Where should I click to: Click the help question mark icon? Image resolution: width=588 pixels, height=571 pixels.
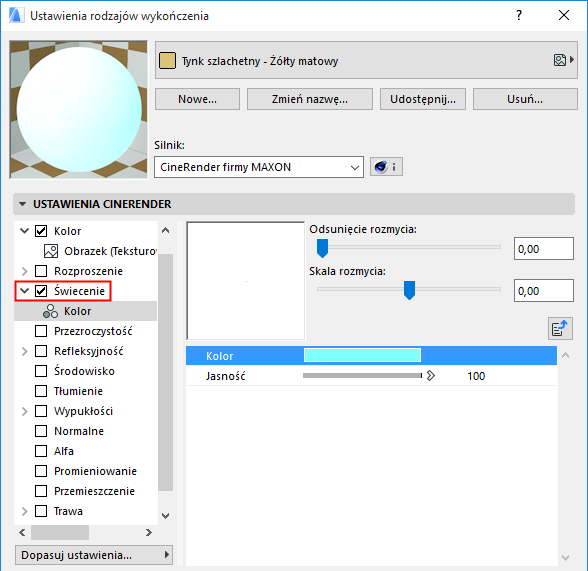(519, 15)
